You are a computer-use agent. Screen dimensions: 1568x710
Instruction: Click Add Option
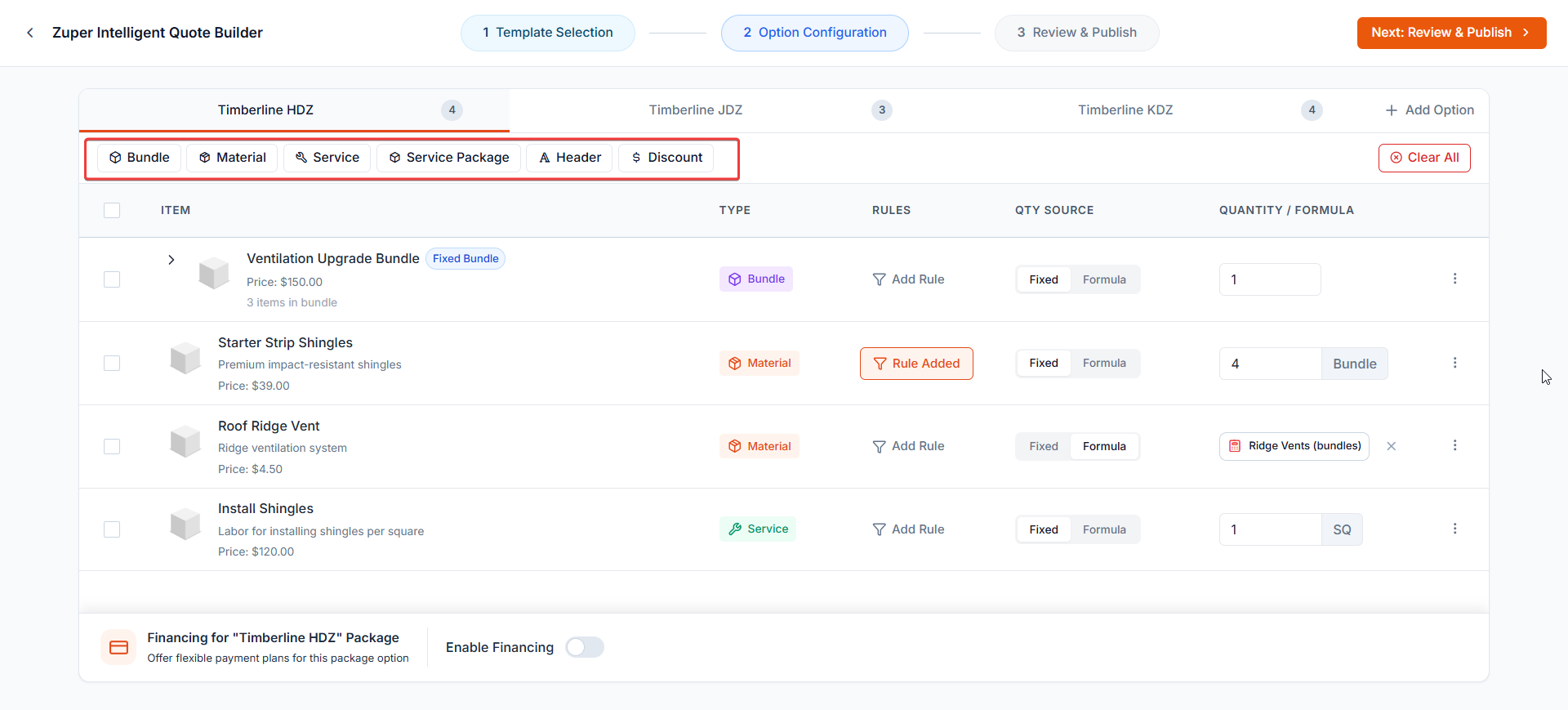1430,110
